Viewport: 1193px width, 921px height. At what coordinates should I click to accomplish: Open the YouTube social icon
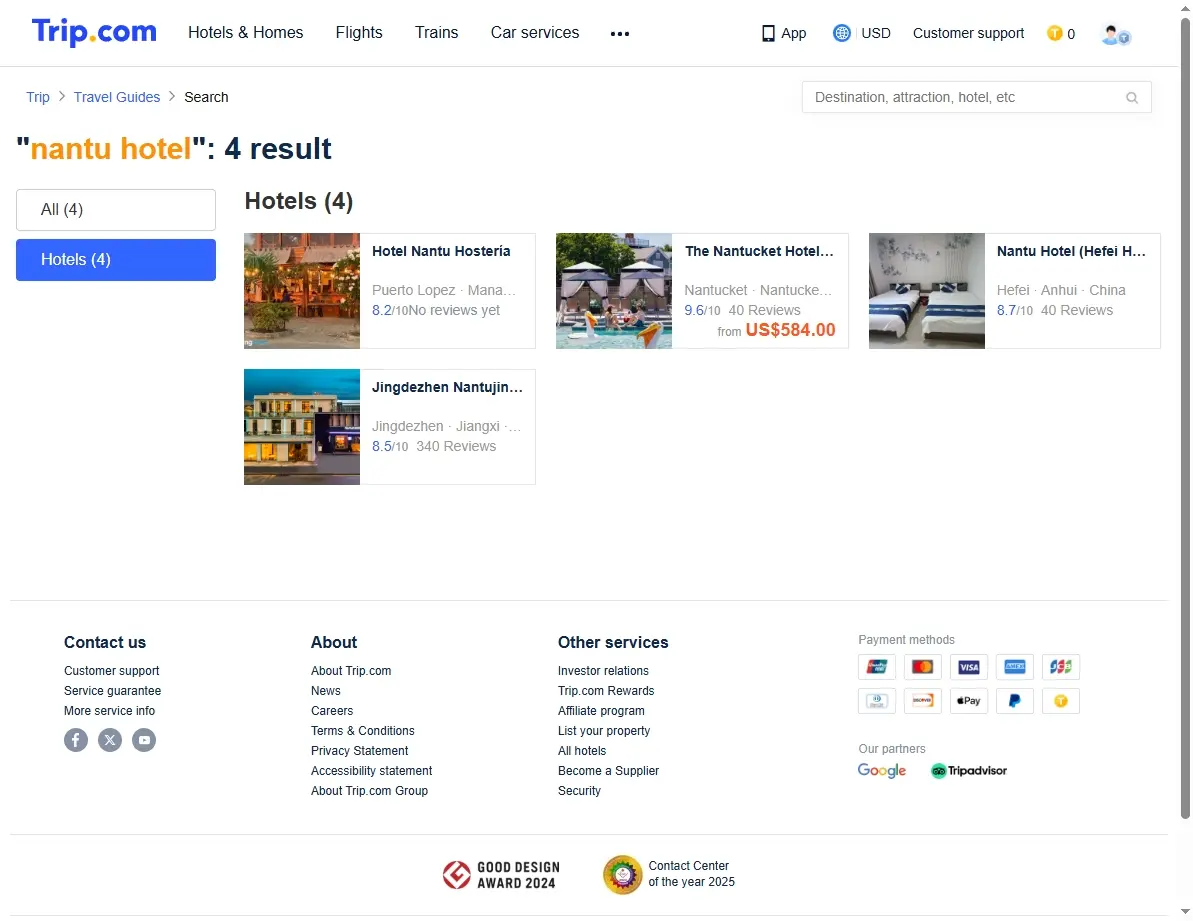(x=145, y=740)
